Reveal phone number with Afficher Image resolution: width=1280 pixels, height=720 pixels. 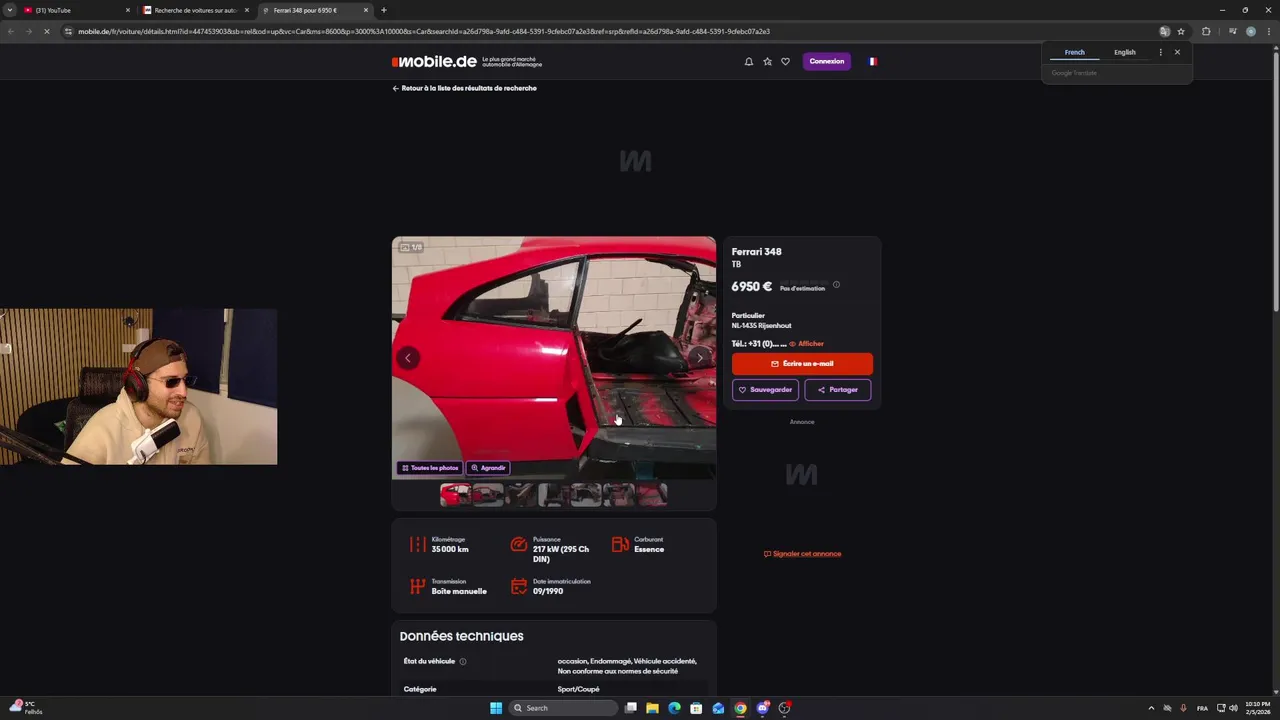point(806,344)
